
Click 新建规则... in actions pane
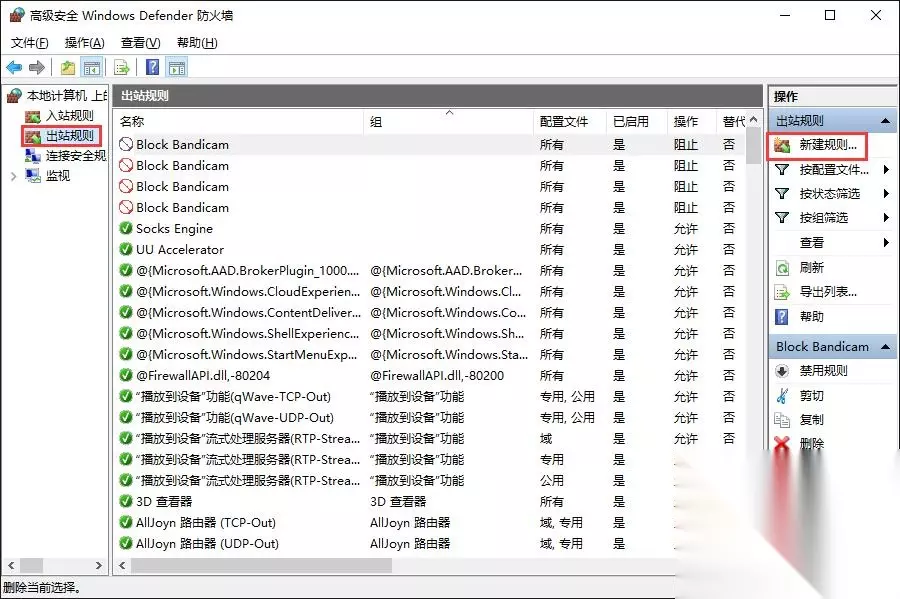click(828, 145)
